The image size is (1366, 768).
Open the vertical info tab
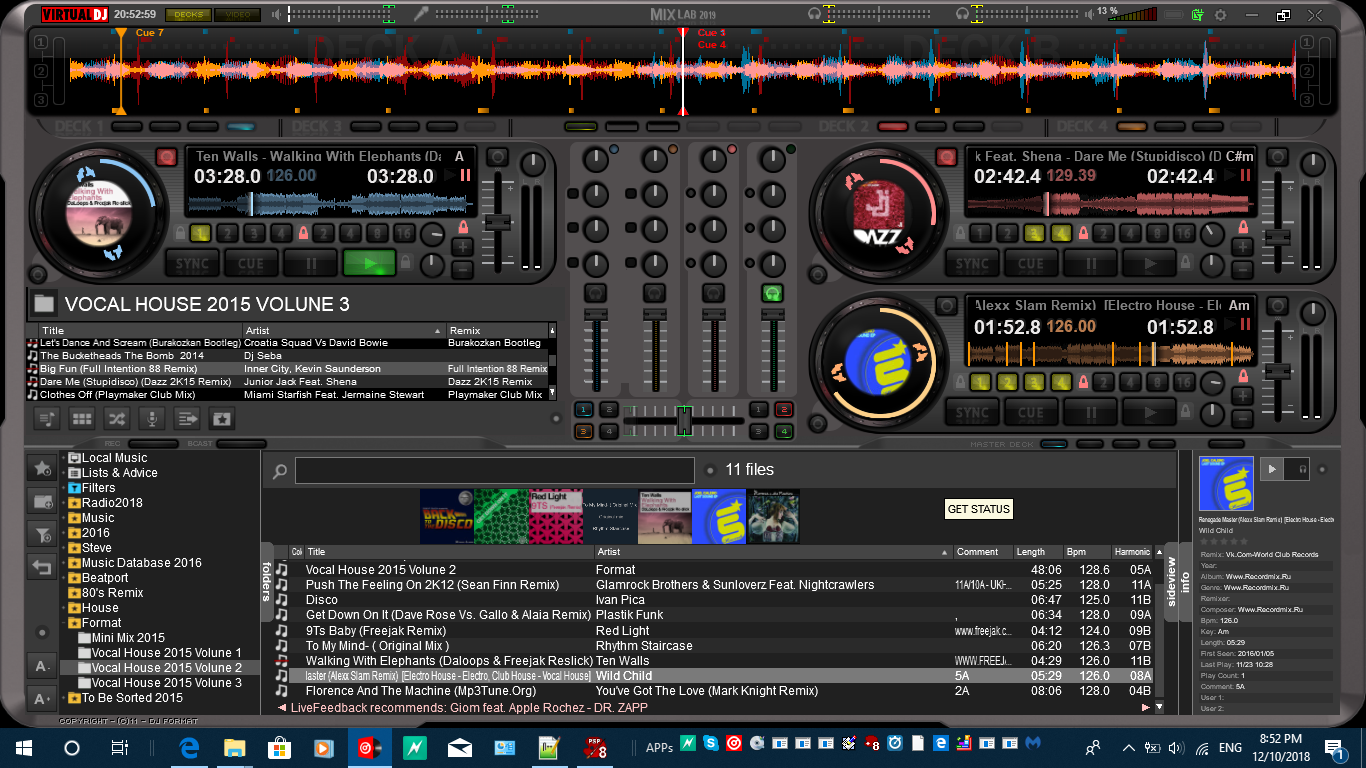[x=1186, y=582]
